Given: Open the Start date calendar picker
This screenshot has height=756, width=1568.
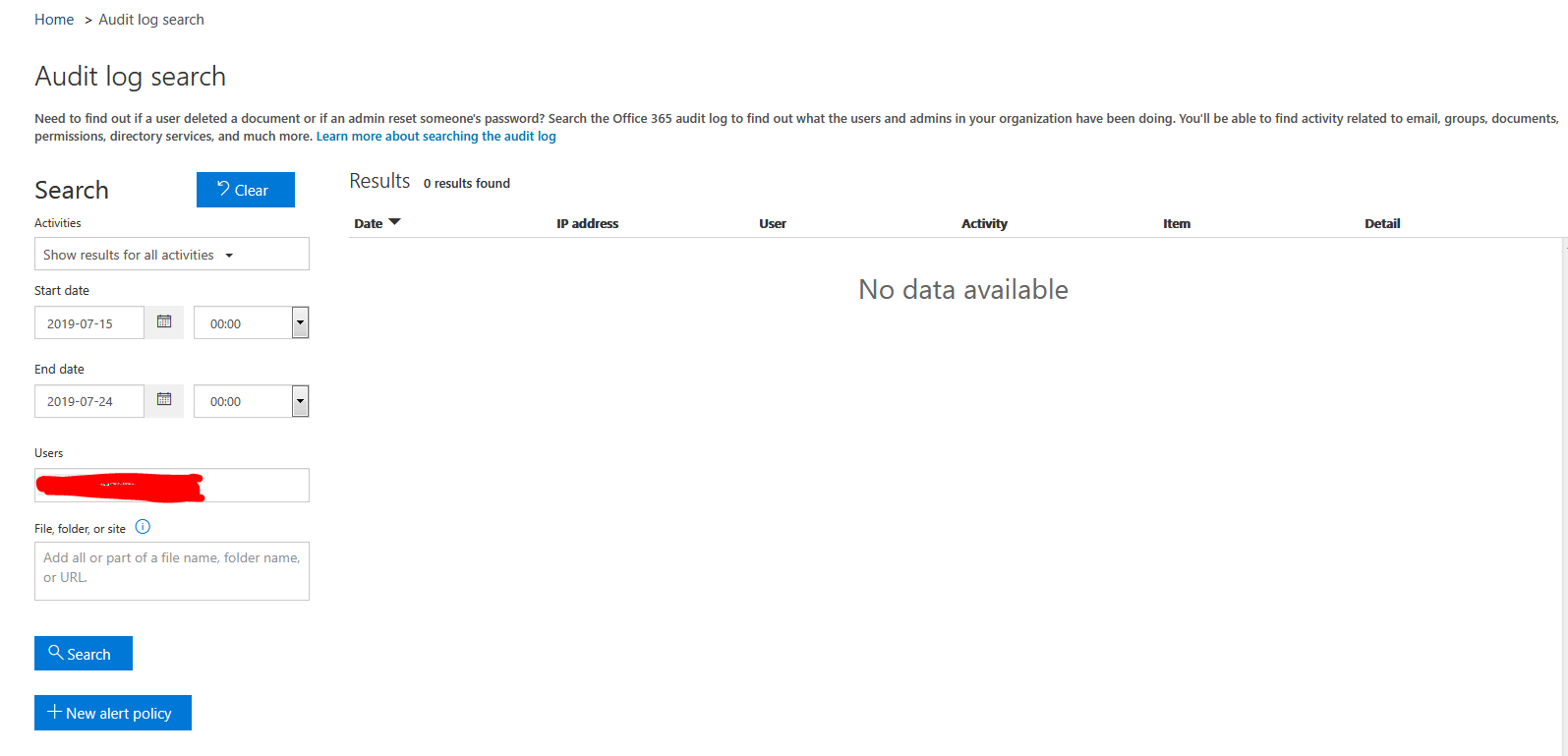Looking at the screenshot, I should (x=164, y=322).
